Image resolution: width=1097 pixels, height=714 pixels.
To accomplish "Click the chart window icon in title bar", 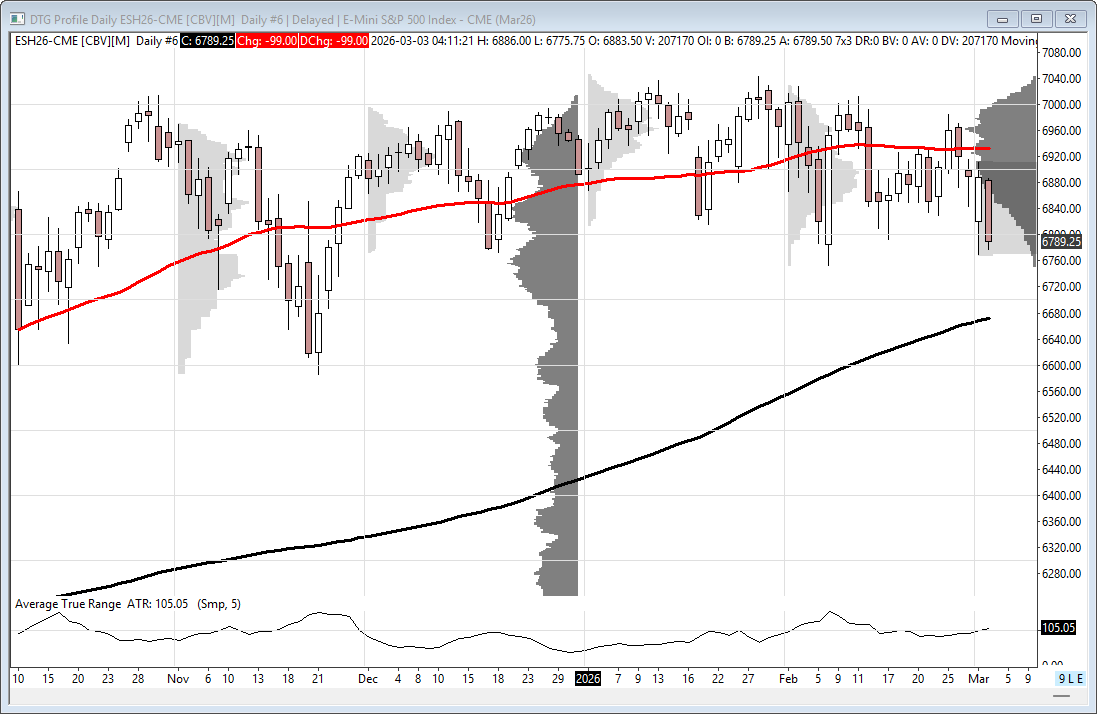I will click(x=18, y=17).
